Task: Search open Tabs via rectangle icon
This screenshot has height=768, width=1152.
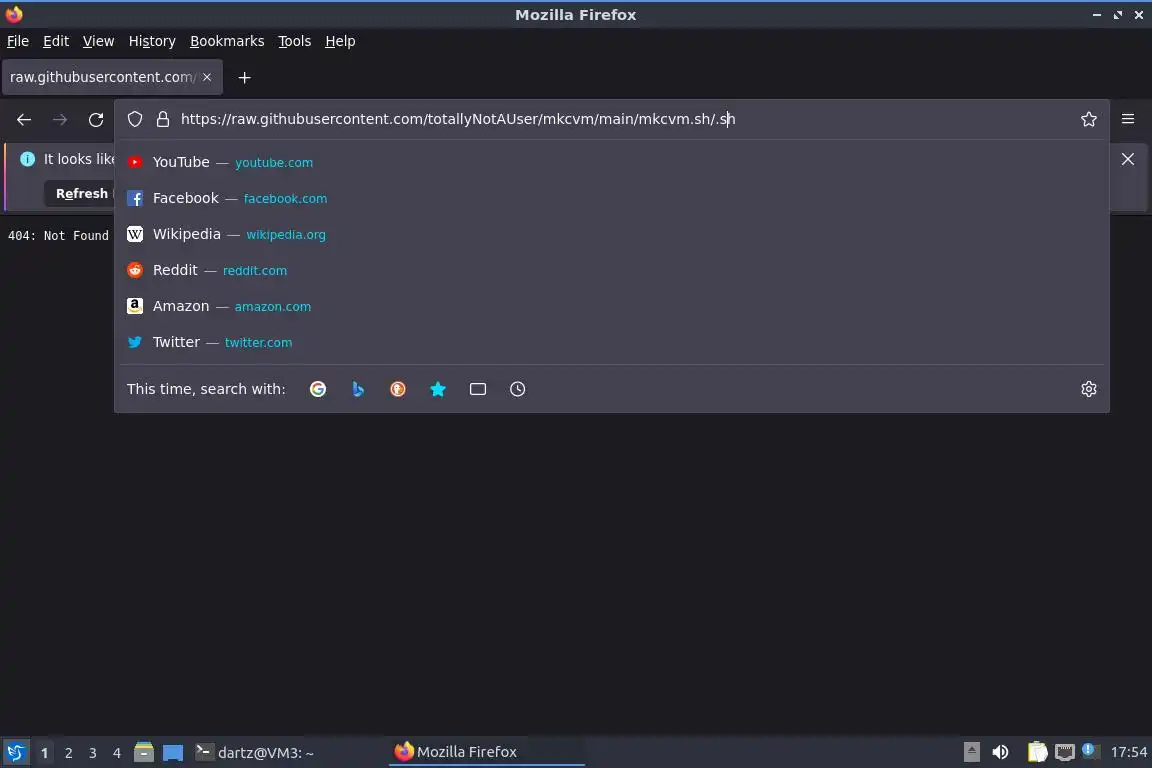Action: 478,389
